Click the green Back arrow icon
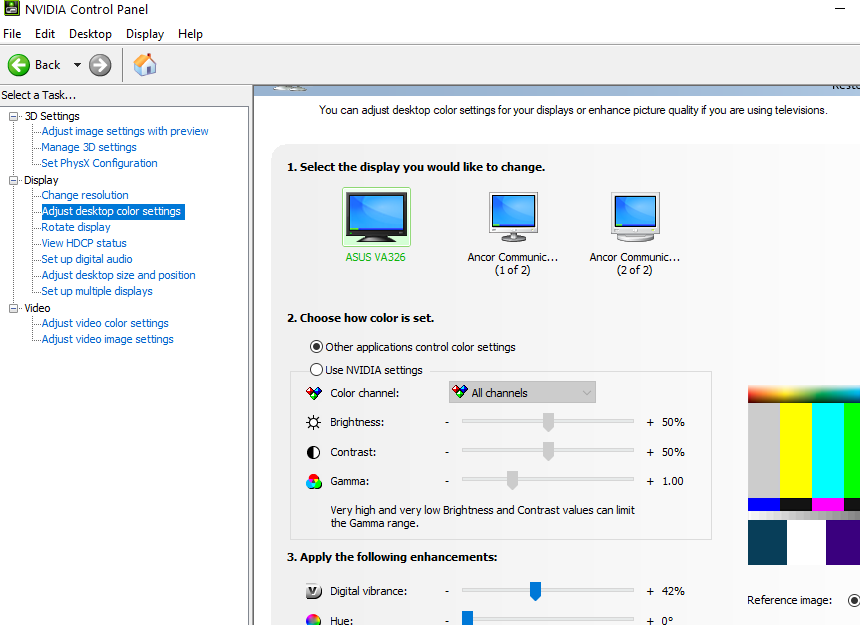Screen dimensions: 860x625 click(19, 65)
